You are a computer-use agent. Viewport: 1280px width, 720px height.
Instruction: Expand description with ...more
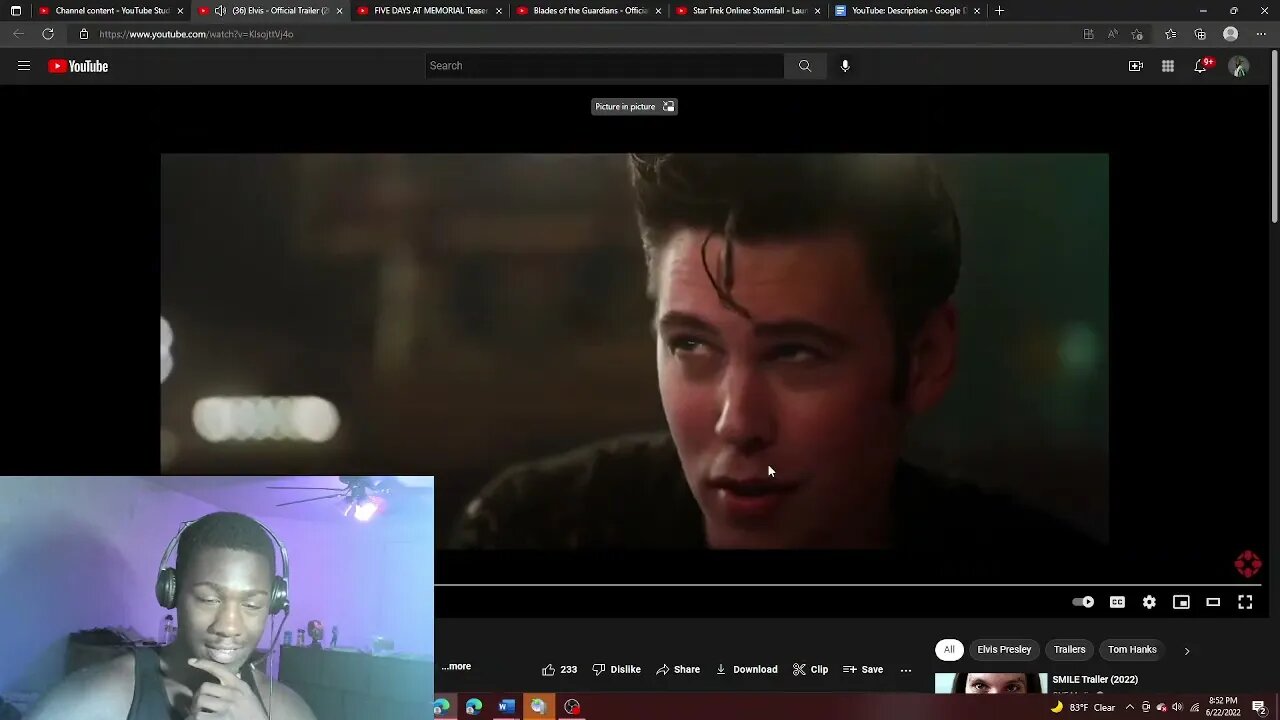coord(456,666)
